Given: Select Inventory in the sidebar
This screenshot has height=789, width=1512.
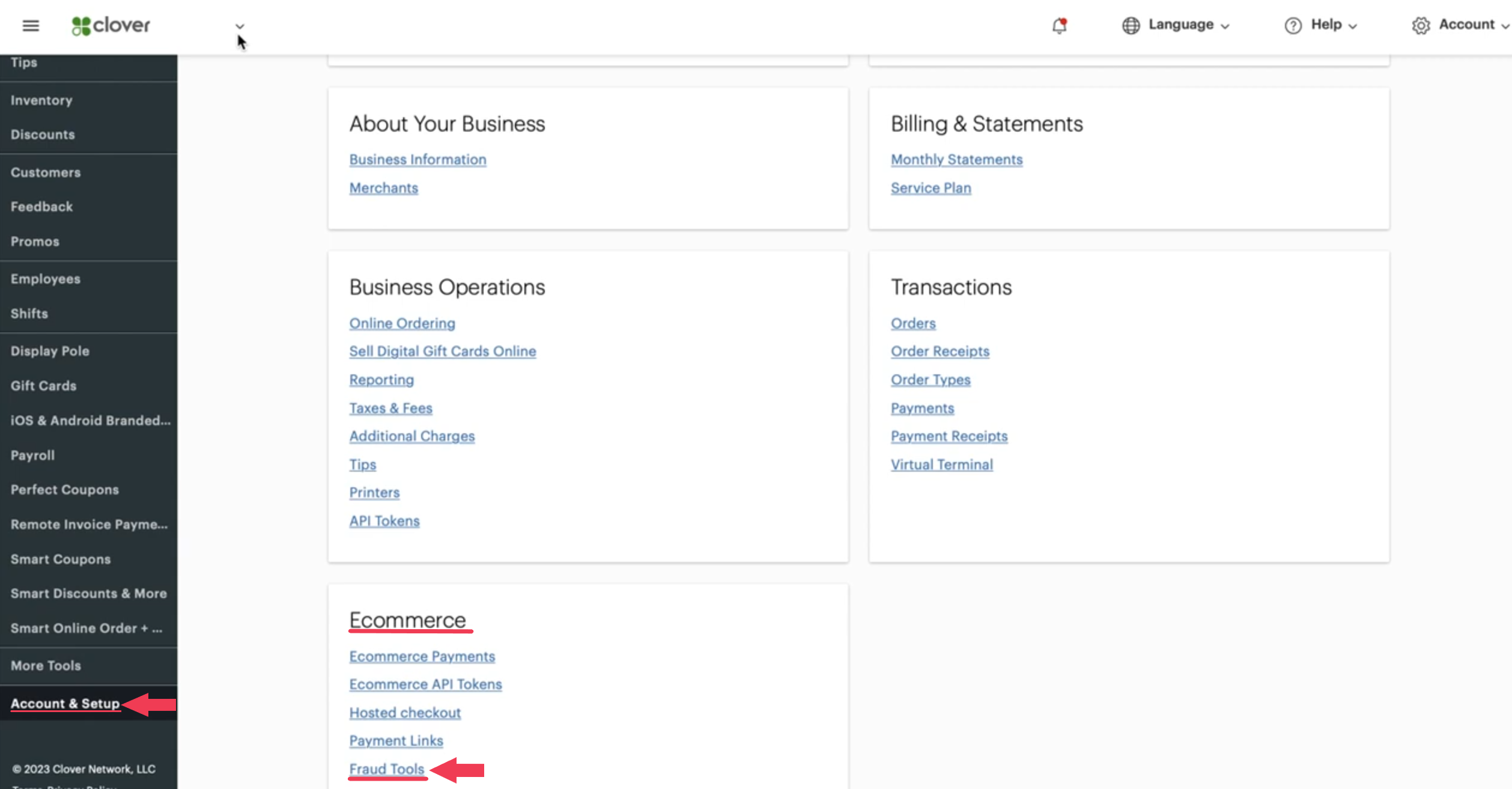Looking at the screenshot, I should (41, 100).
